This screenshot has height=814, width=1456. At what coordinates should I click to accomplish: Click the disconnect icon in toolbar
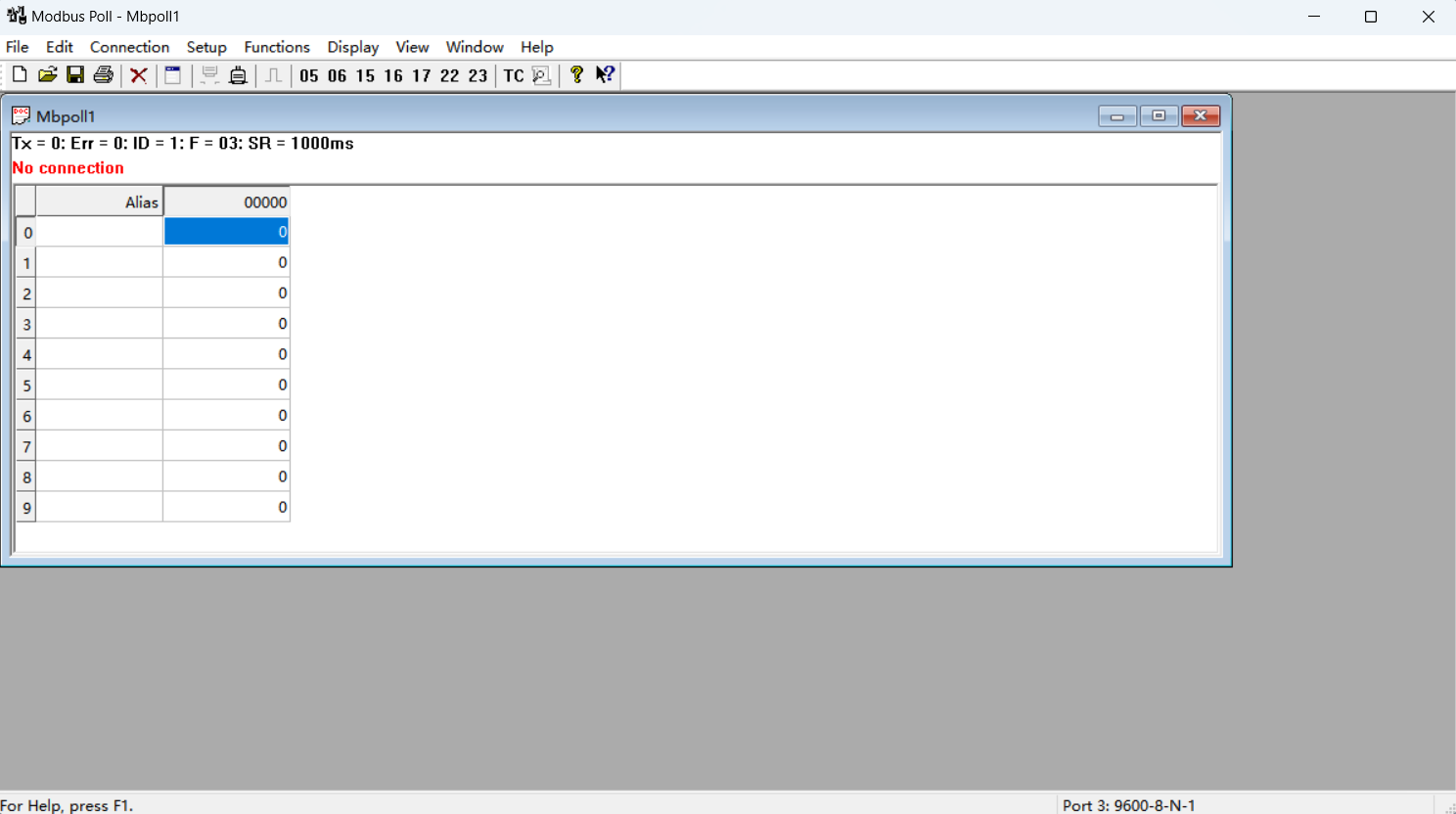[x=238, y=75]
